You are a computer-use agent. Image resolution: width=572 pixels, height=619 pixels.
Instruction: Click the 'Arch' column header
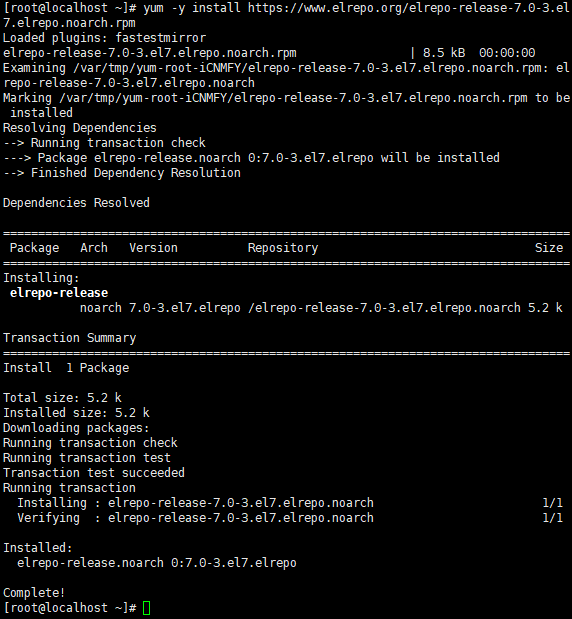[x=94, y=248]
